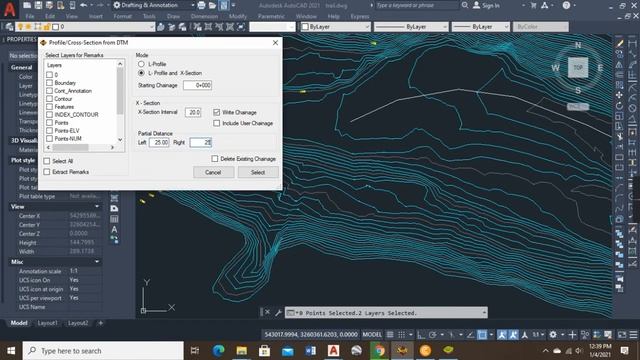Viewport: 640px width, 360px height.
Task: Click the Mail app taskbar icon
Action: (x=288, y=351)
